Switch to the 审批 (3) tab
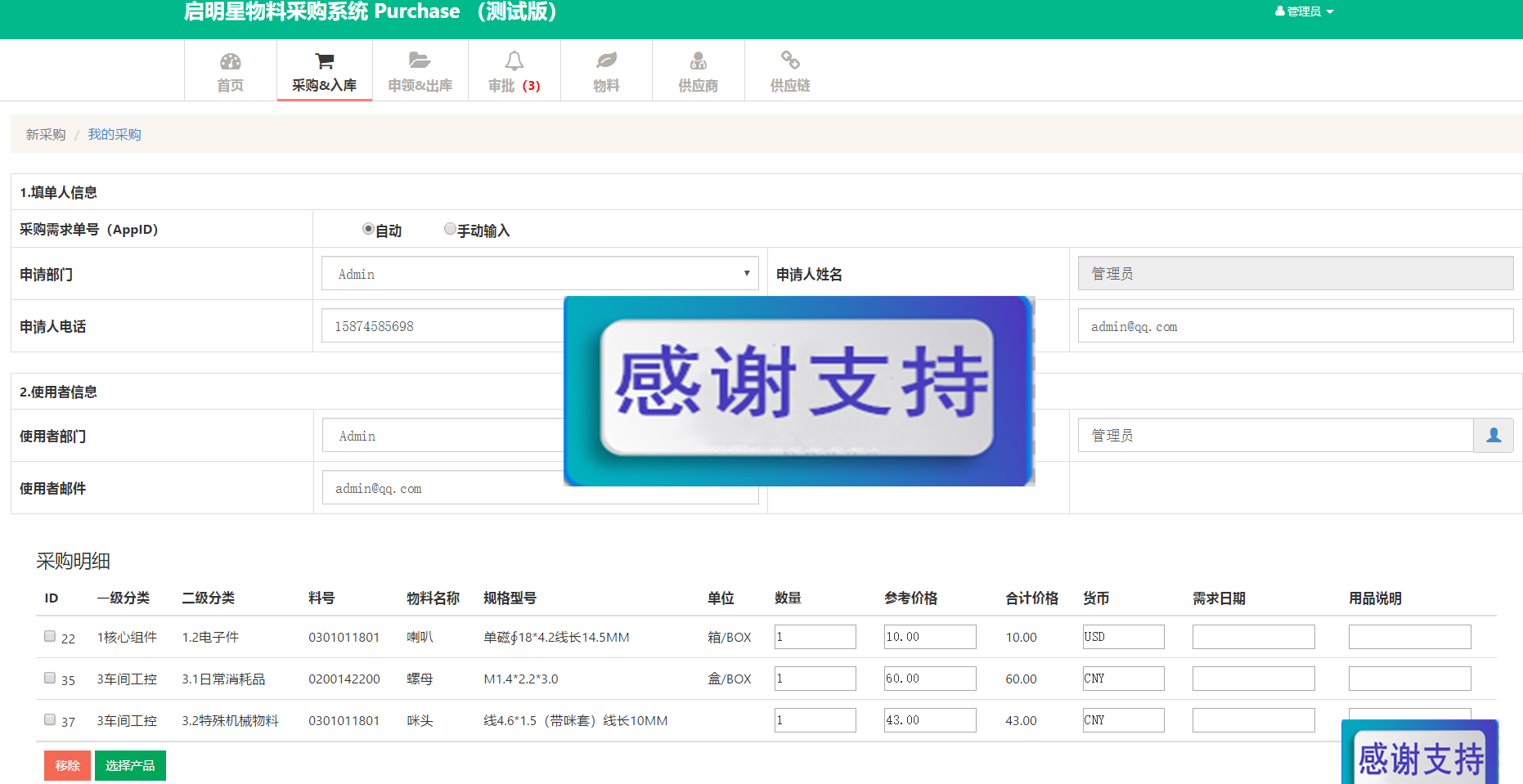The width and height of the screenshot is (1523, 784). (x=514, y=70)
